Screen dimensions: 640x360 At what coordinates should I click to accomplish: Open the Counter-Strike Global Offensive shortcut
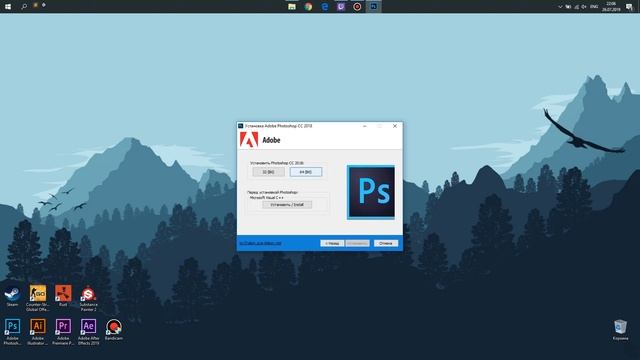click(x=38, y=298)
